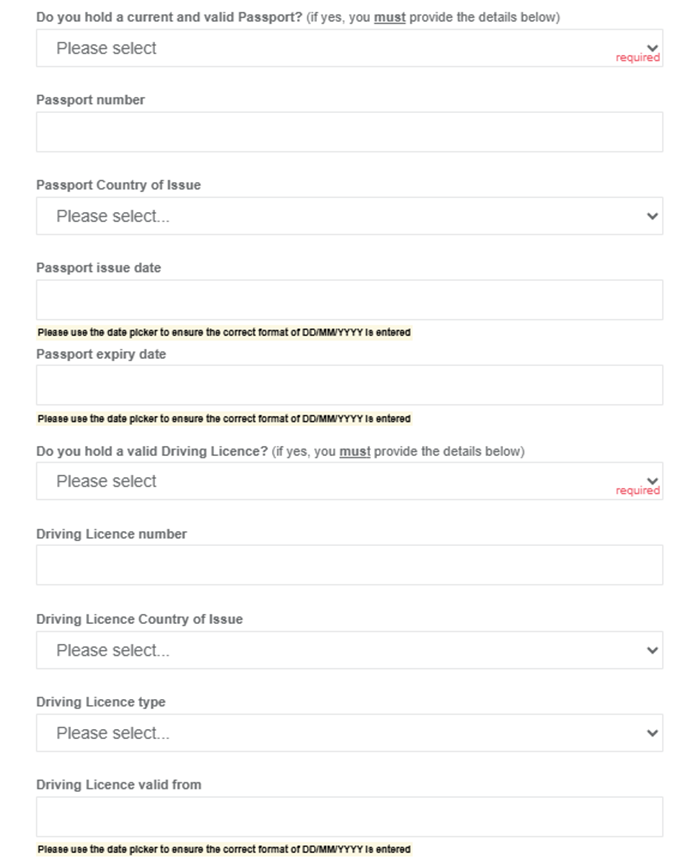The width and height of the screenshot is (697, 860).
Task: Click the "Do you hold a current and valid Passport?" question
Action: coord(170,17)
